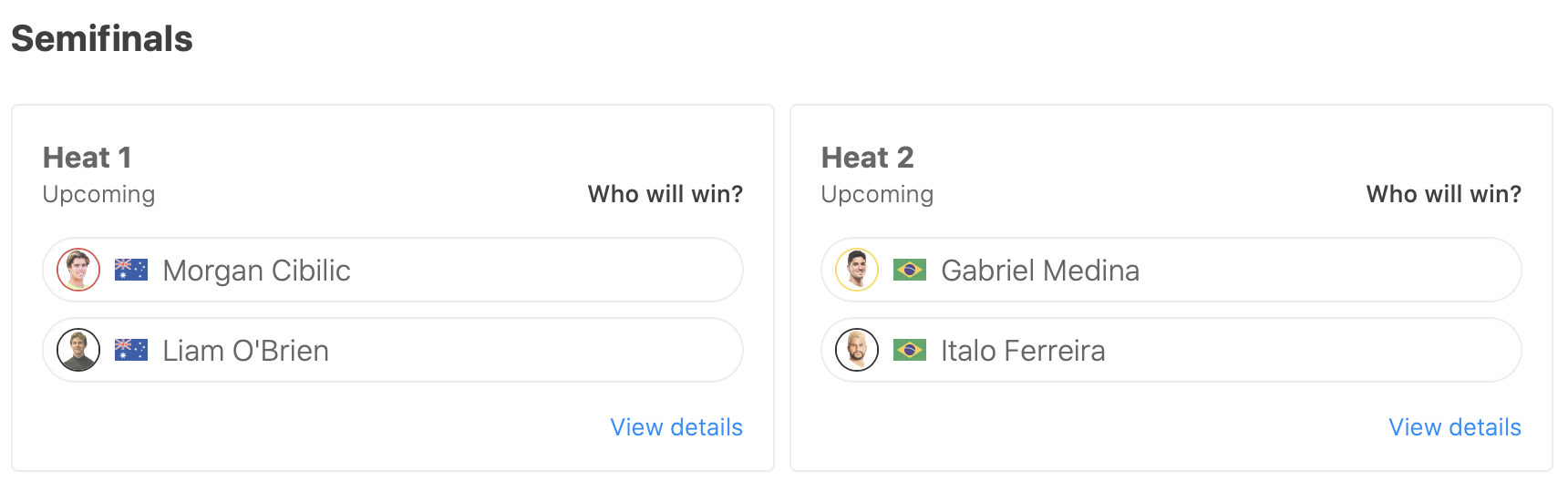Screen dimensions: 1568x481
Task: Click Liam O'Brien's profile avatar
Action: (x=78, y=350)
